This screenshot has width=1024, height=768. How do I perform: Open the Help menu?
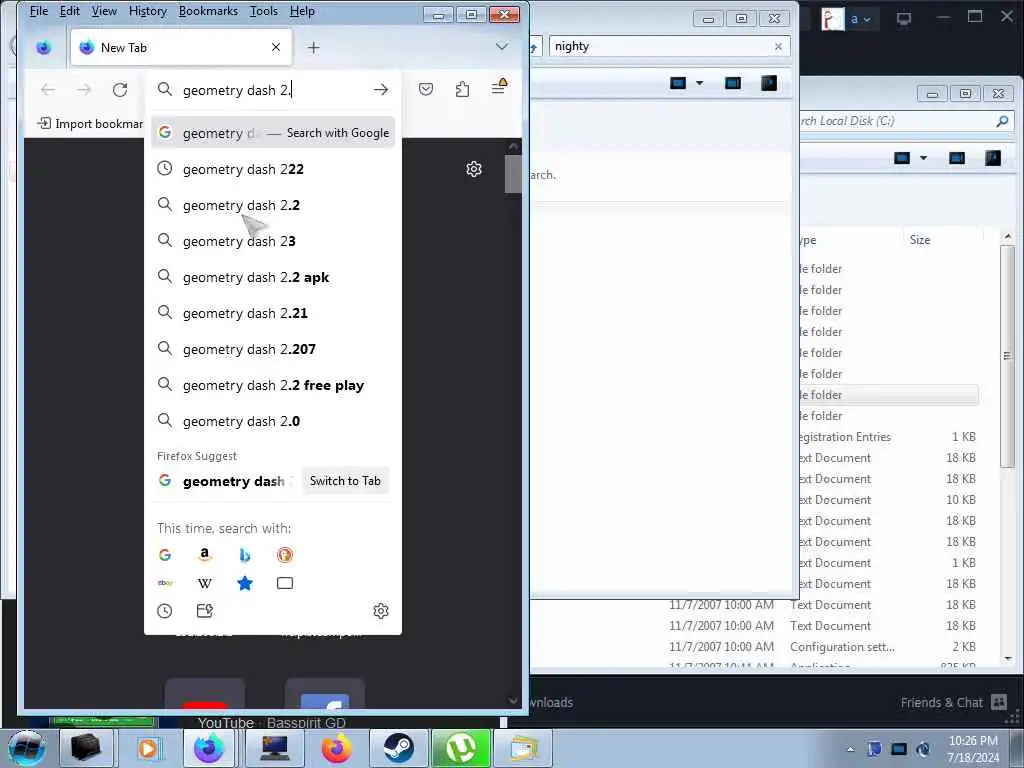point(302,11)
